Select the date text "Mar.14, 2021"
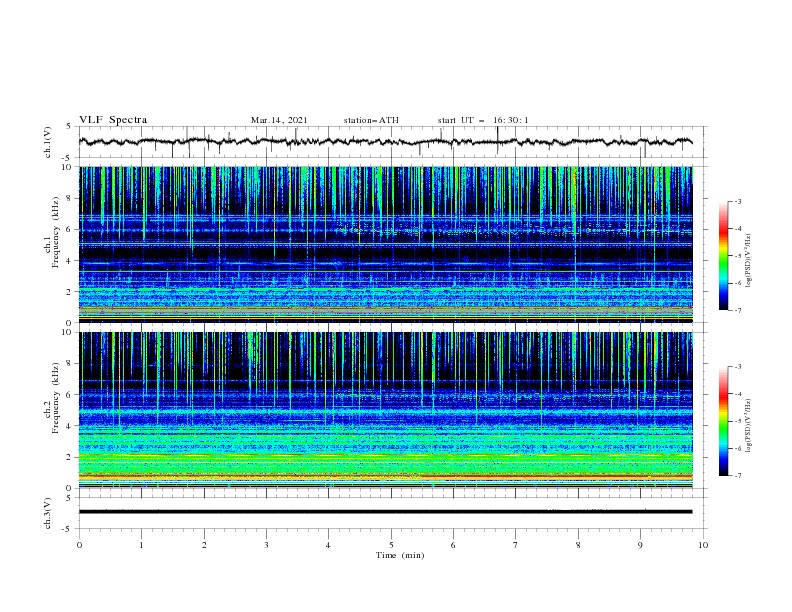The width and height of the screenshot is (792, 612). (279, 120)
